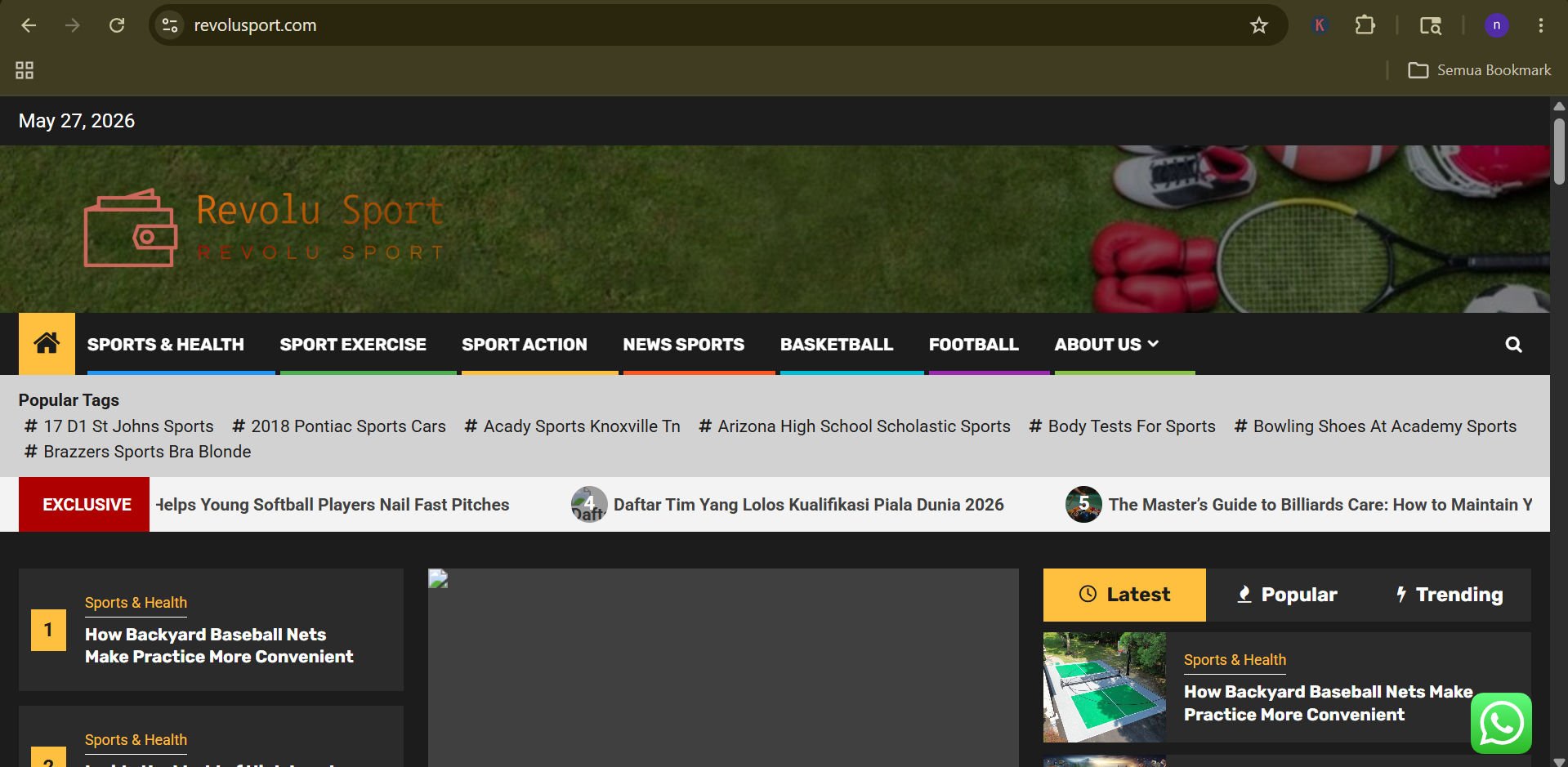Image resolution: width=1568 pixels, height=767 pixels.
Task: Open tag 2018 Pontiac Sports Cars
Action: pos(339,426)
